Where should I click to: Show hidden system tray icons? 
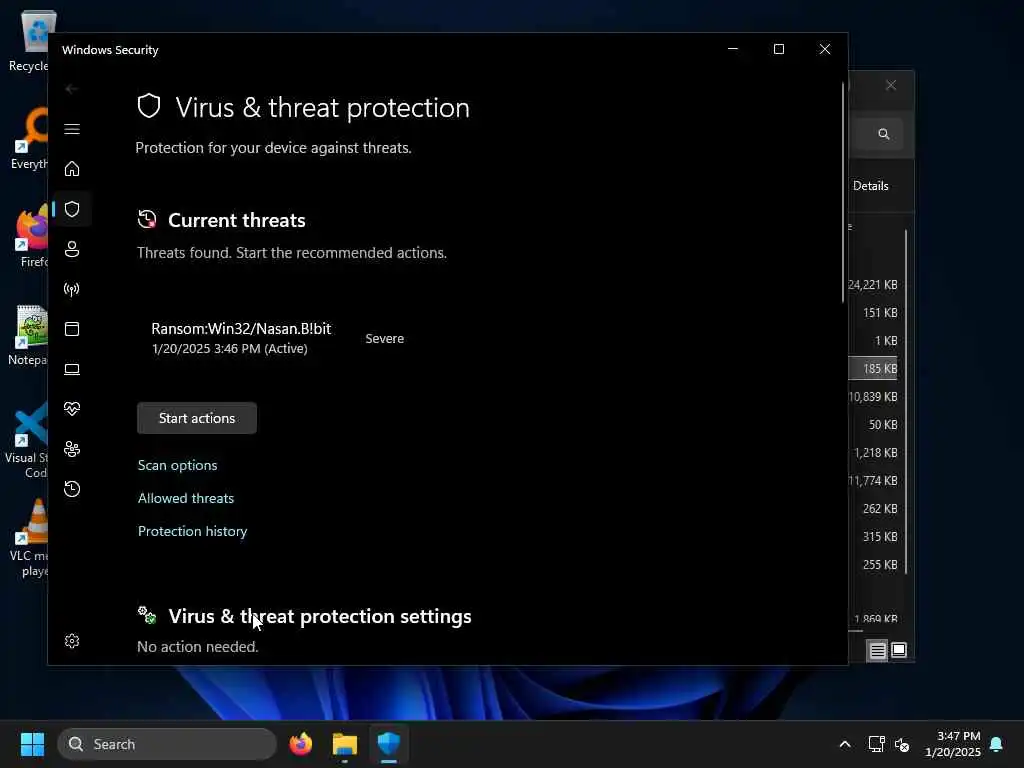(844, 744)
